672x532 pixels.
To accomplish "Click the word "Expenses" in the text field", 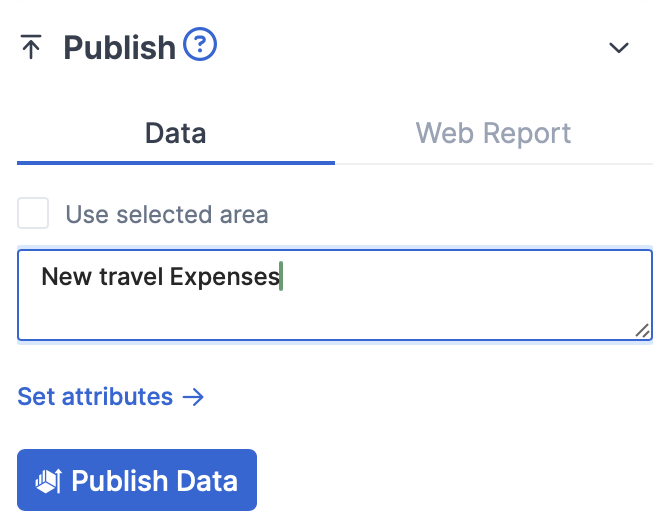I will click(x=224, y=276).
